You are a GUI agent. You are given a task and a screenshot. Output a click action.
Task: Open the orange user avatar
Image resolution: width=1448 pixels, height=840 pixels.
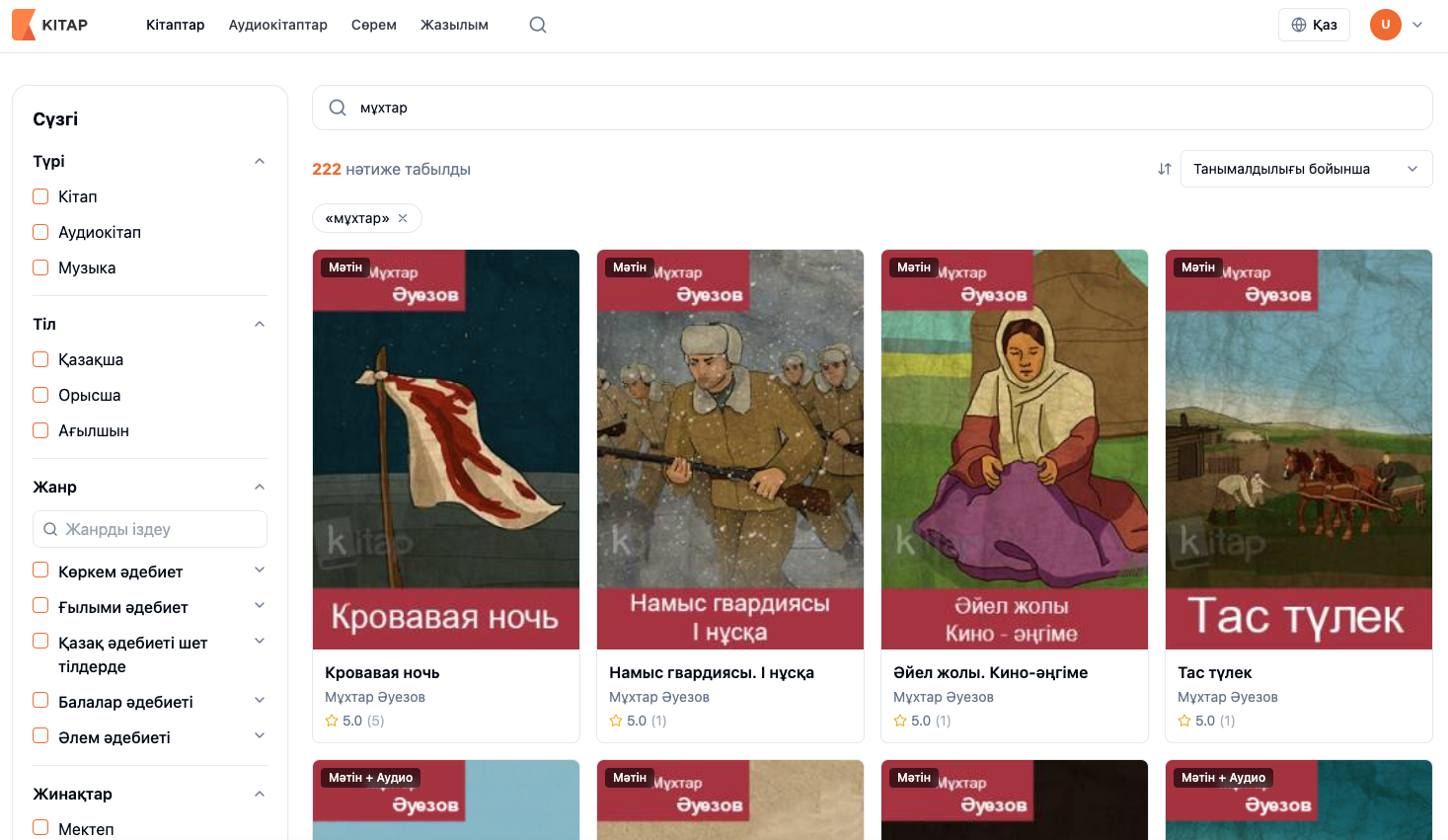pyautogui.click(x=1385, y=25)
